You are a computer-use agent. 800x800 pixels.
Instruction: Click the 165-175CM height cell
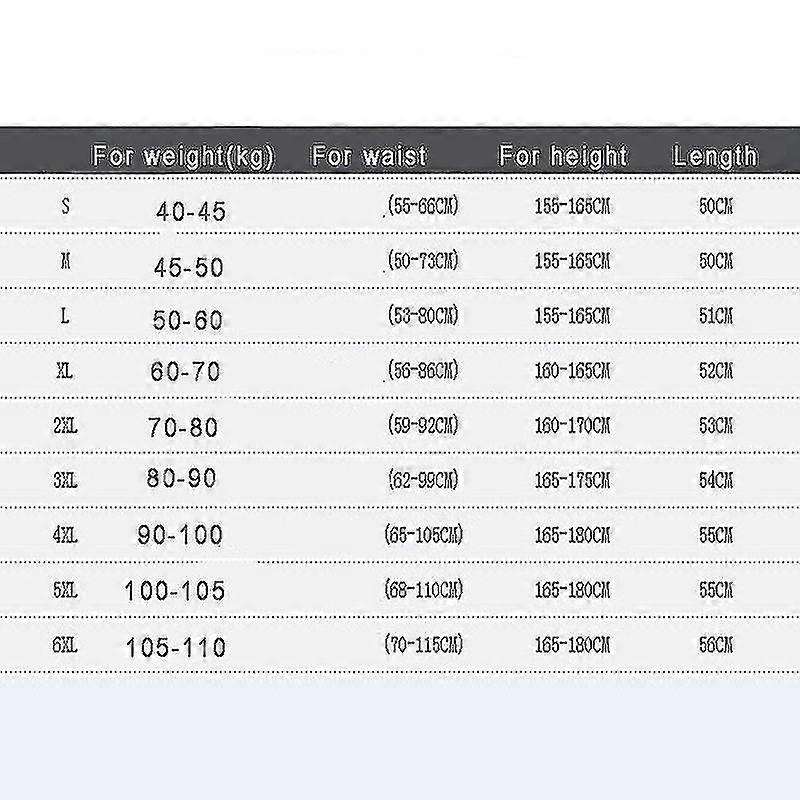[572, 480]
